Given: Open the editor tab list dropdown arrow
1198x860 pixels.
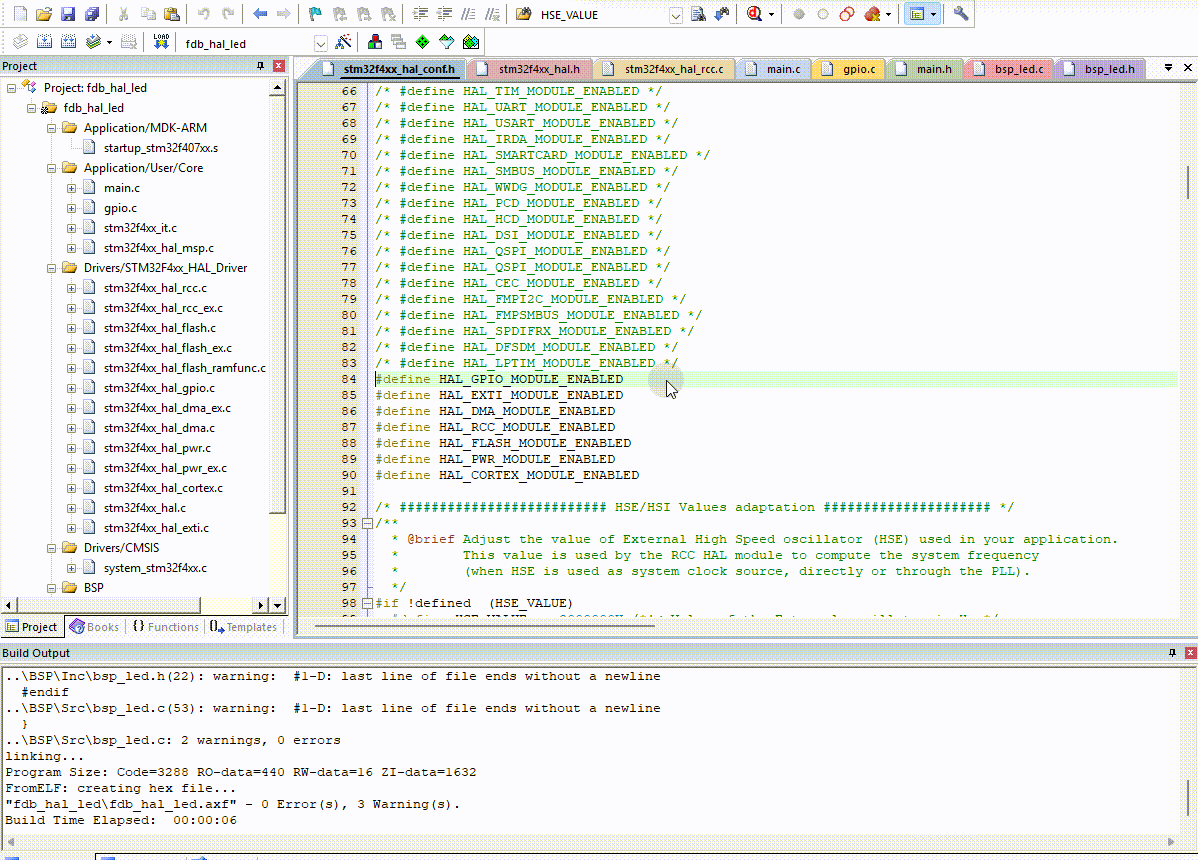Looking at the screenshot, I should pyautogui.click(x=1168, y=68).
